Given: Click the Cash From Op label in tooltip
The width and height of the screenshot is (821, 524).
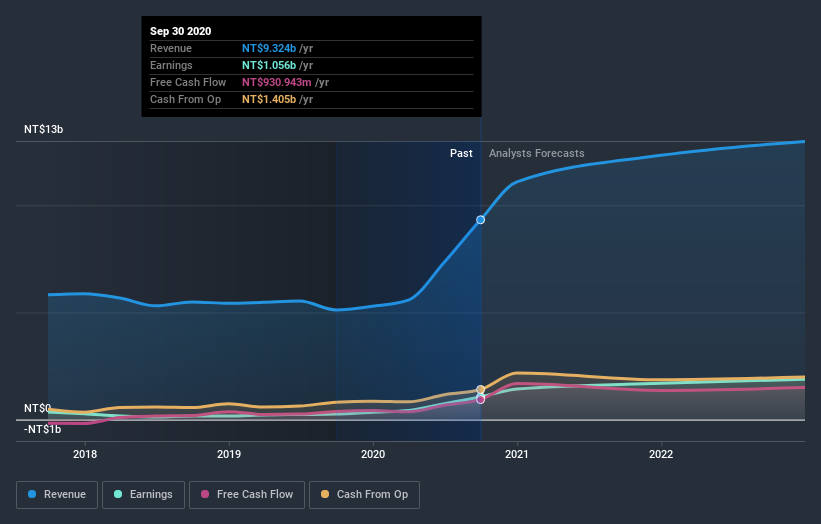Looking at the screenshot, I should click(185, 99).
